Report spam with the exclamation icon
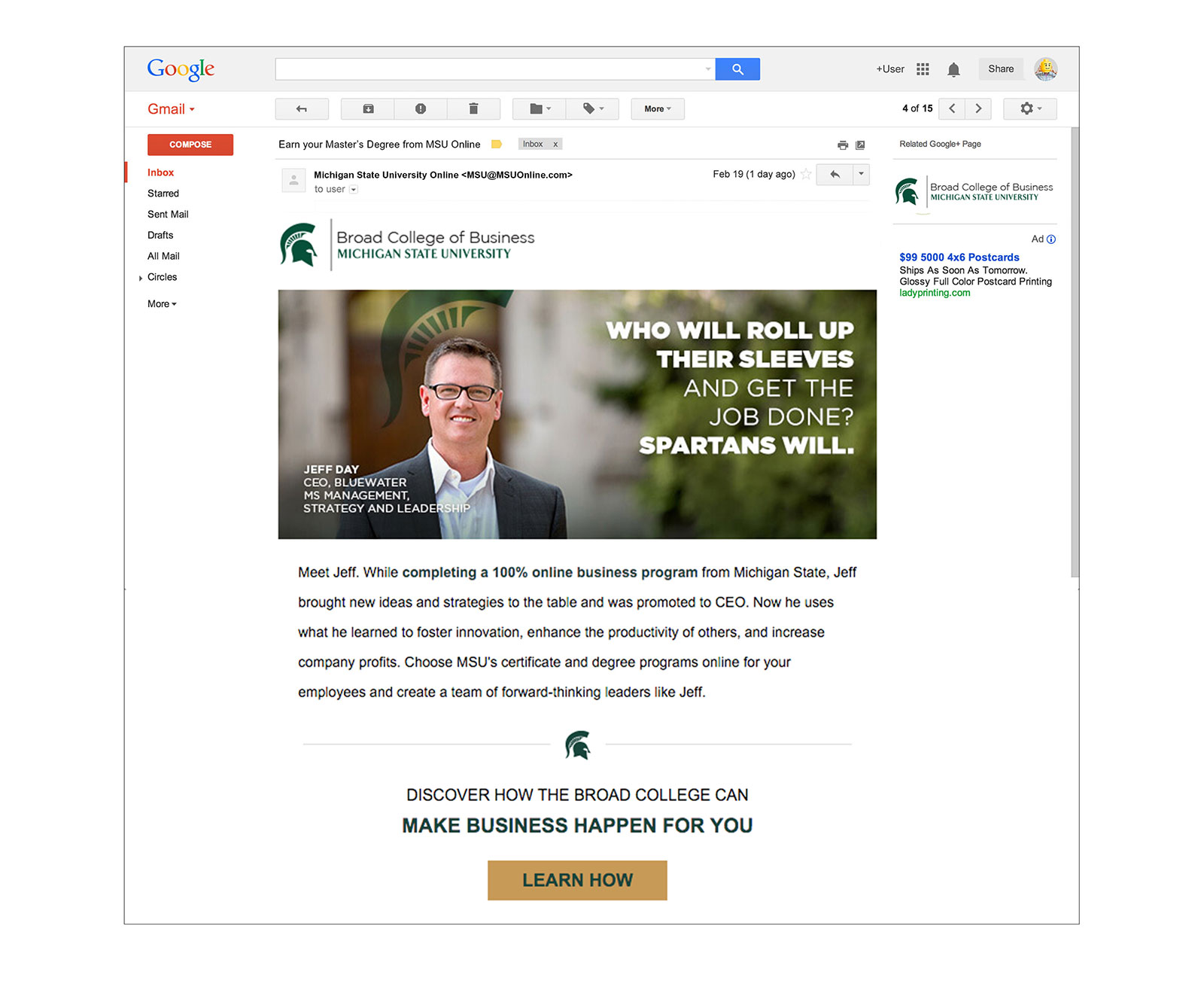The image size is (1204, 993). (421, 109)
